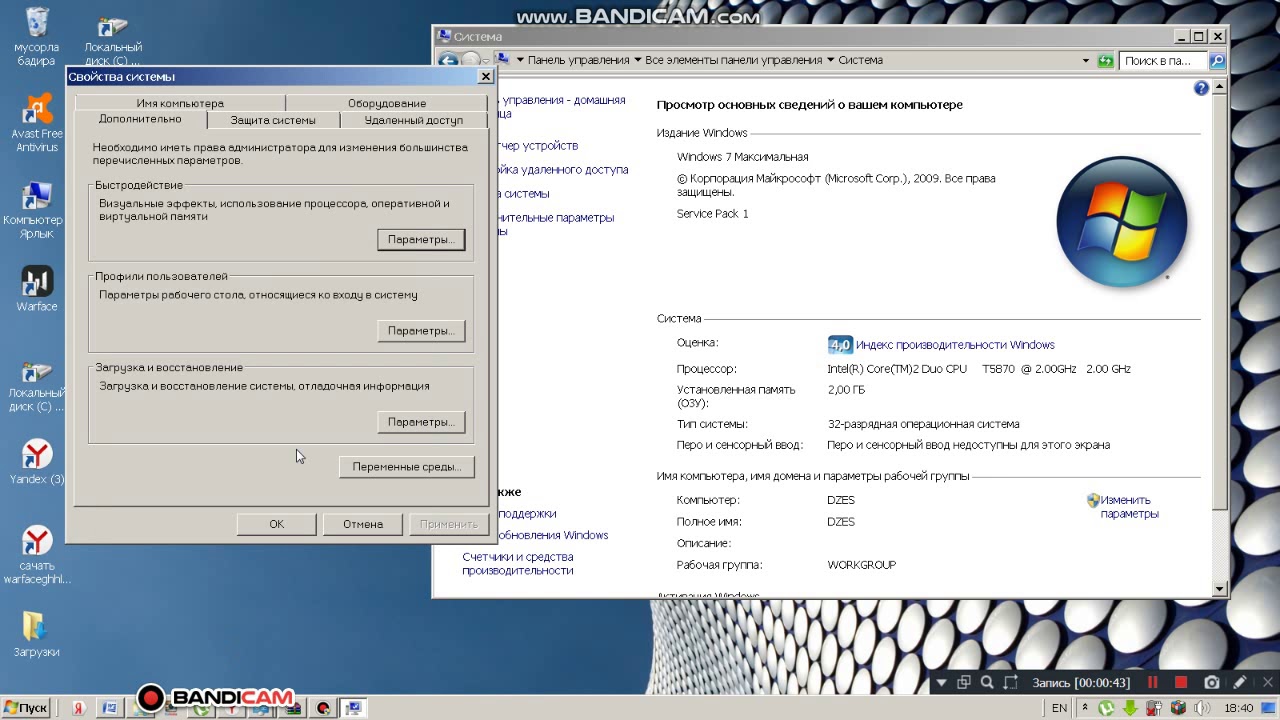Click the EN language indicator
This screenshot has width=1280, height=720.
point(1059,708)
